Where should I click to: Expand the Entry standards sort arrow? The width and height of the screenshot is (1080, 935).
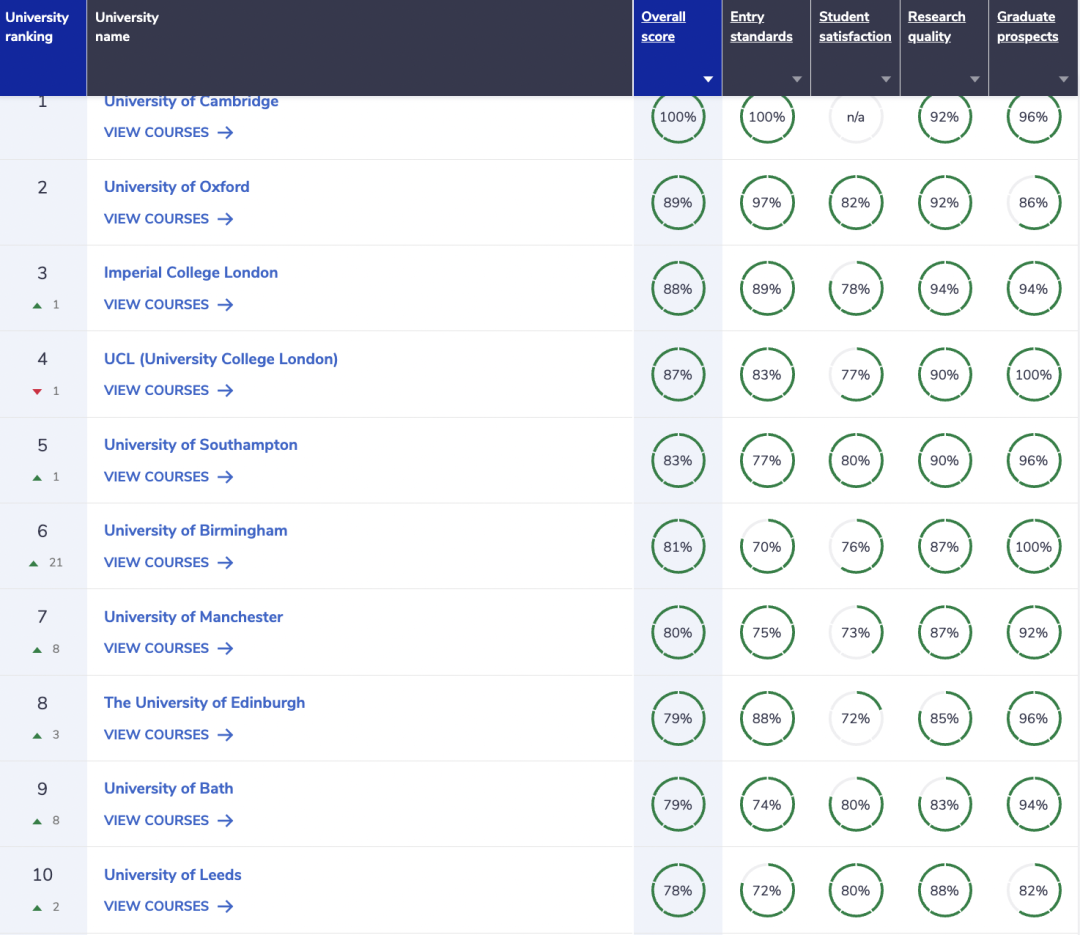(797, 79)
